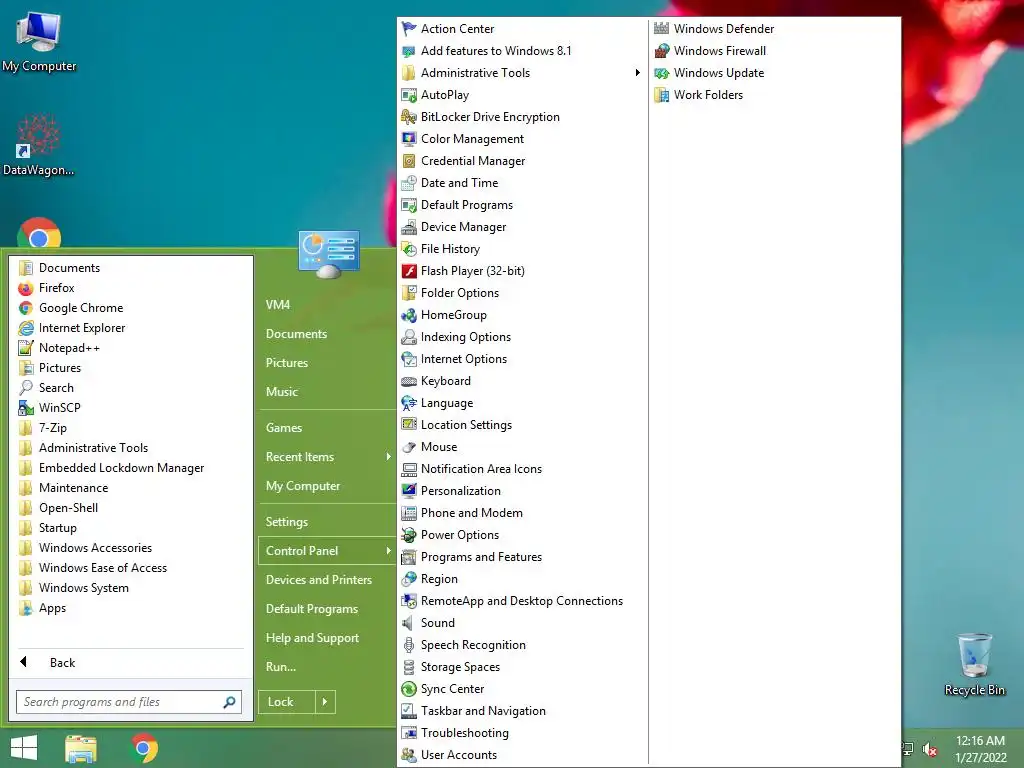Open the Credential Manager icon

tap(409, 161)
